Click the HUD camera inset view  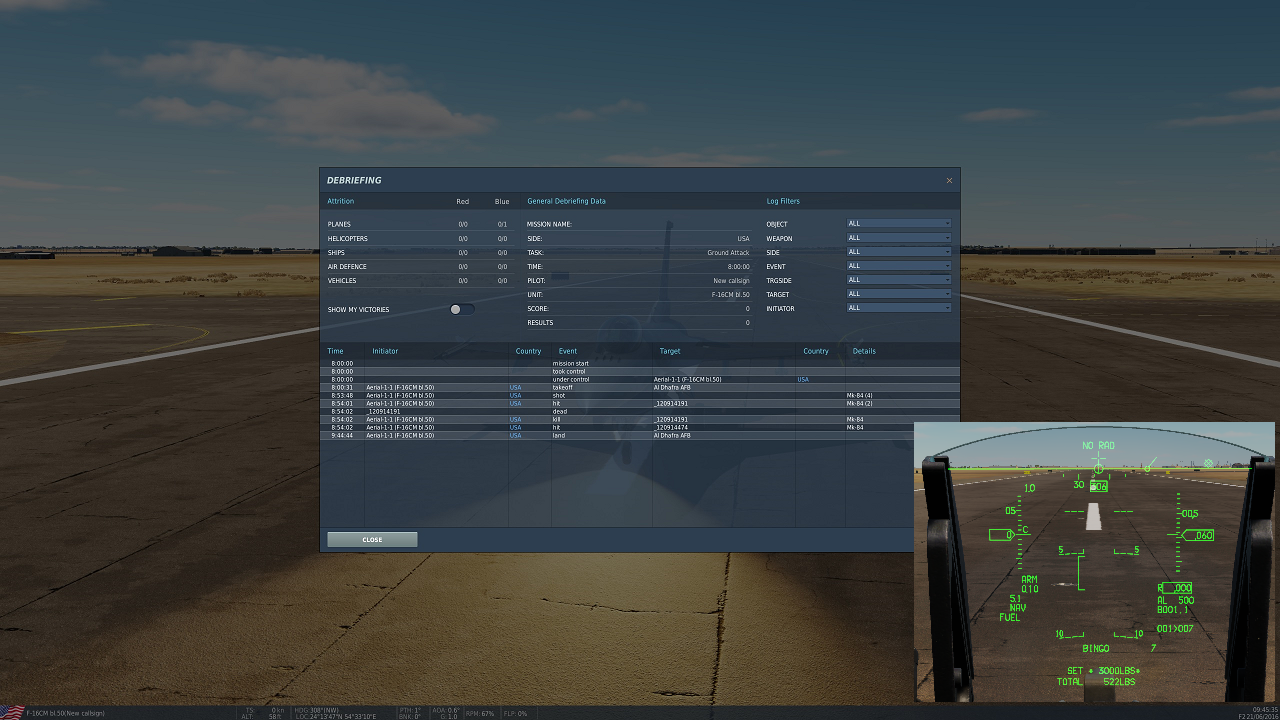[1094, 561]
